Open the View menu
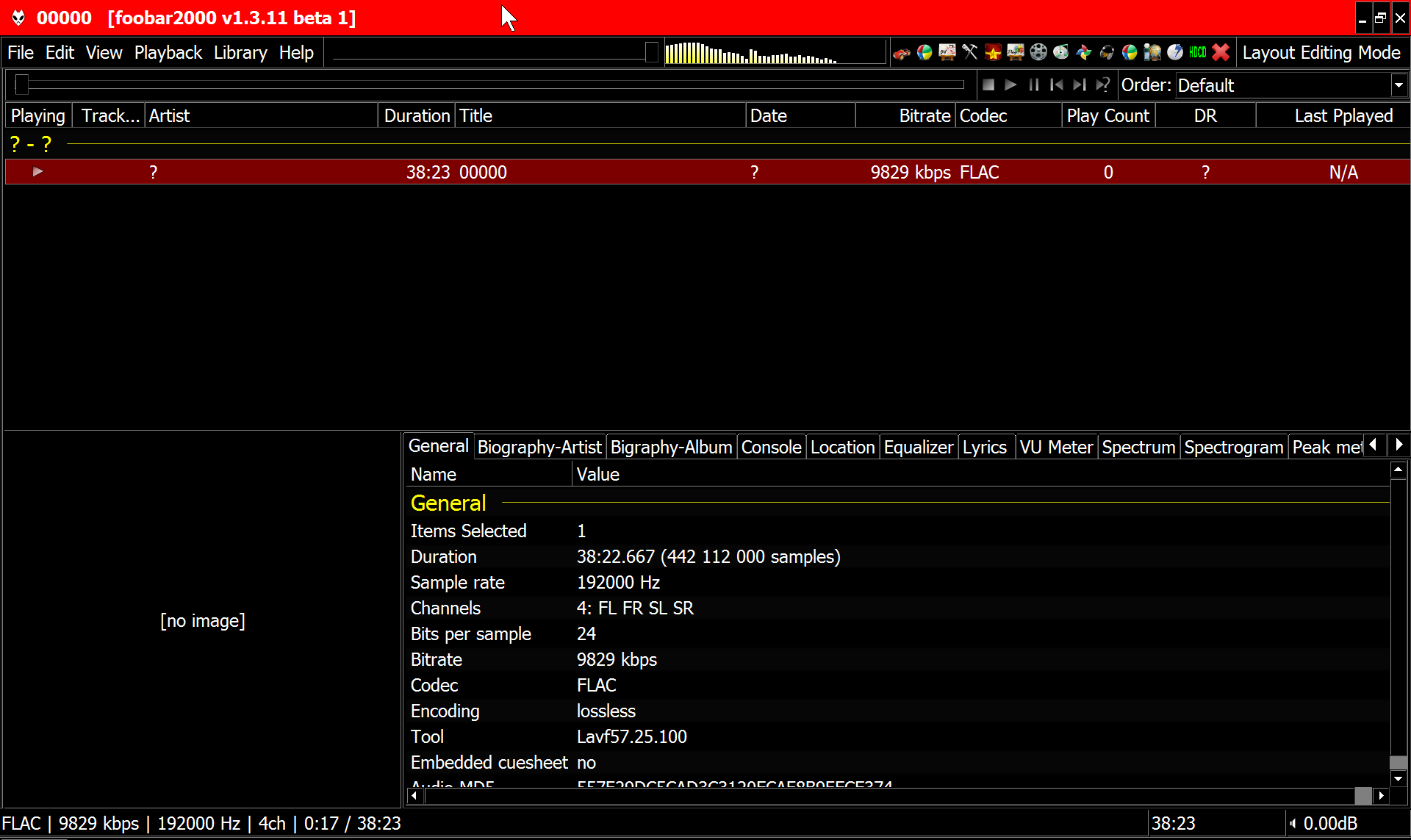The height and width of the screenshot is (840, 1411). pyautogui.click(x=104, y=53)
